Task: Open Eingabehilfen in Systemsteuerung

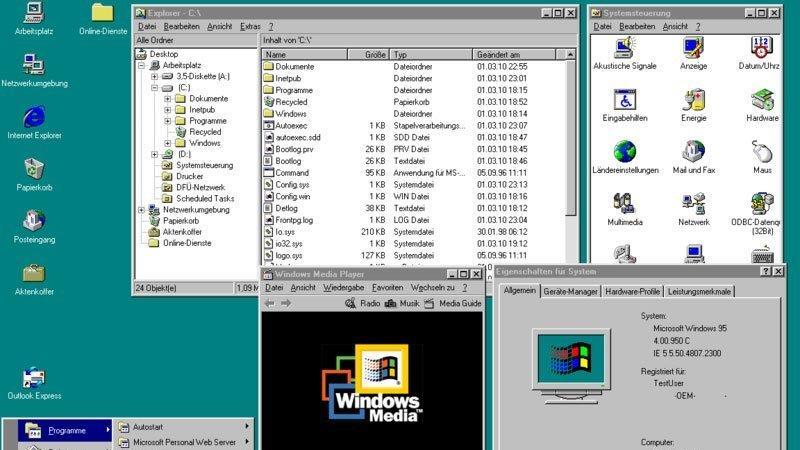Action: click(624, 105)
